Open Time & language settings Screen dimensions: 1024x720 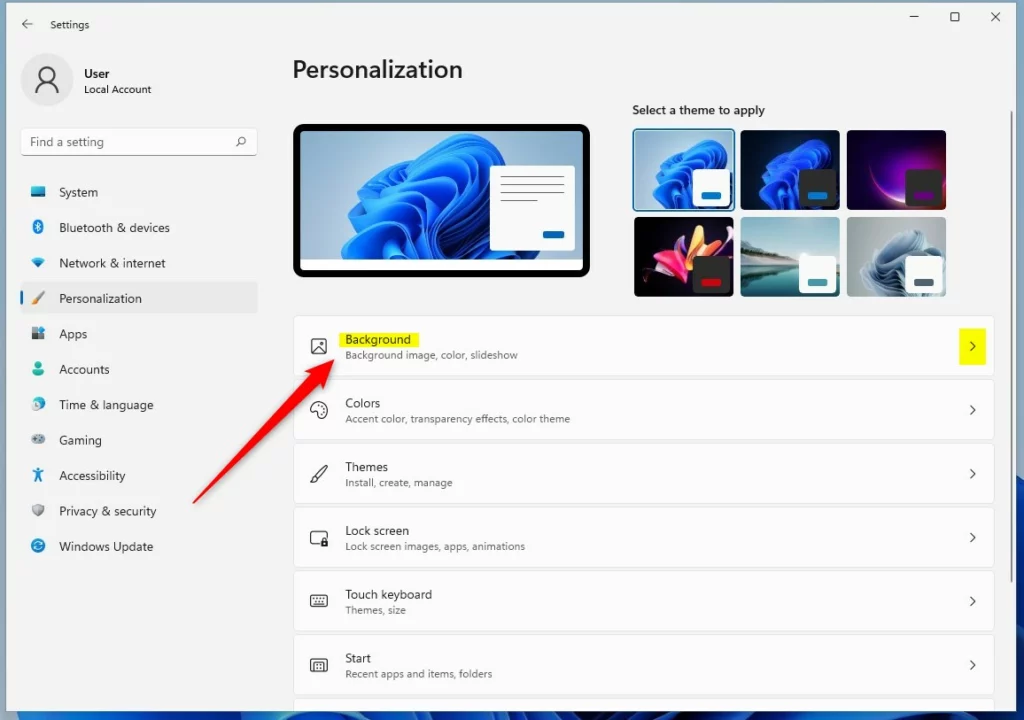click(139, 404)
